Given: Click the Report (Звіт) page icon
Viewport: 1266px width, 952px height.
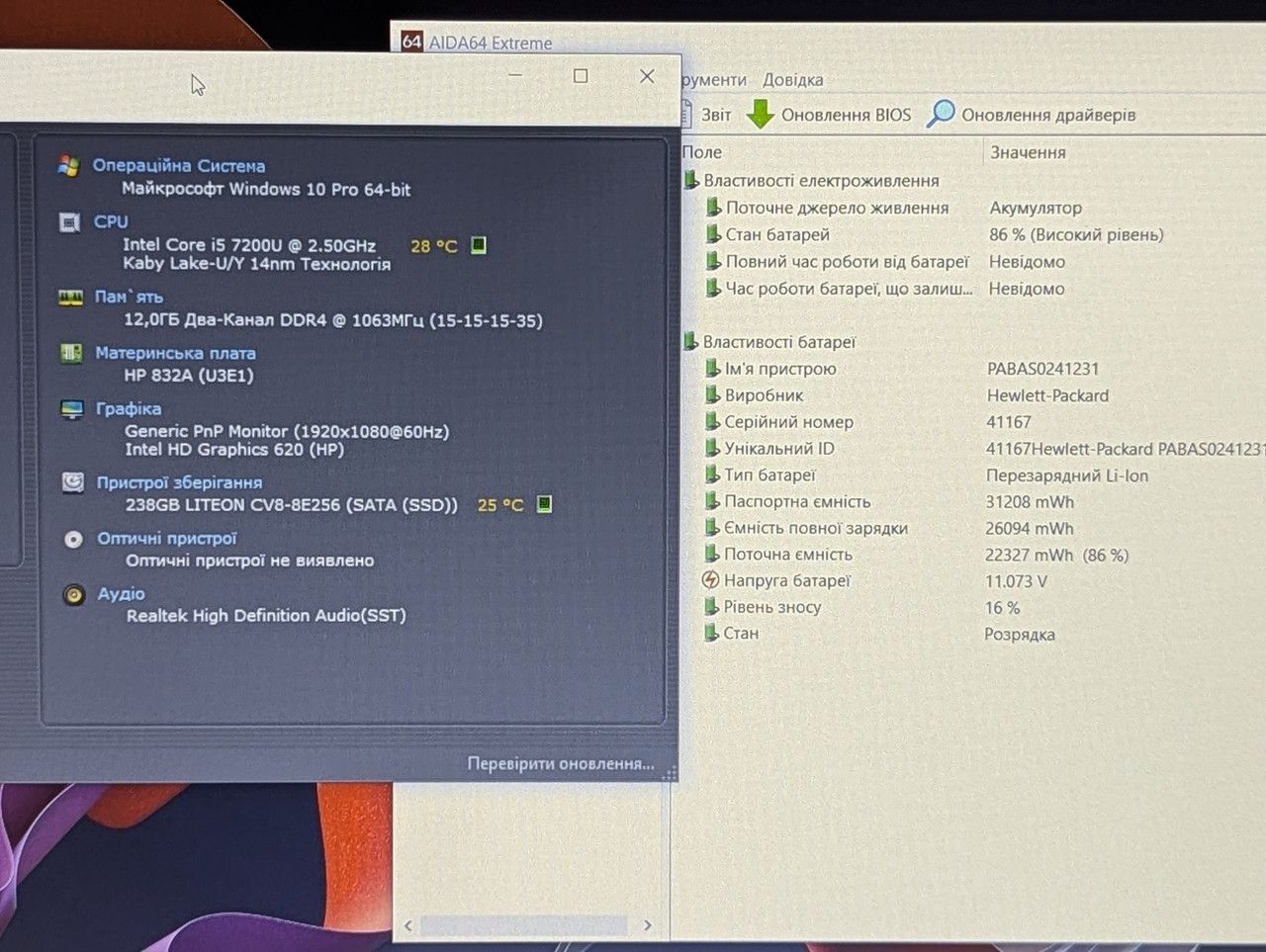Looking at the screenshot, I should click(x=686, y=113).
